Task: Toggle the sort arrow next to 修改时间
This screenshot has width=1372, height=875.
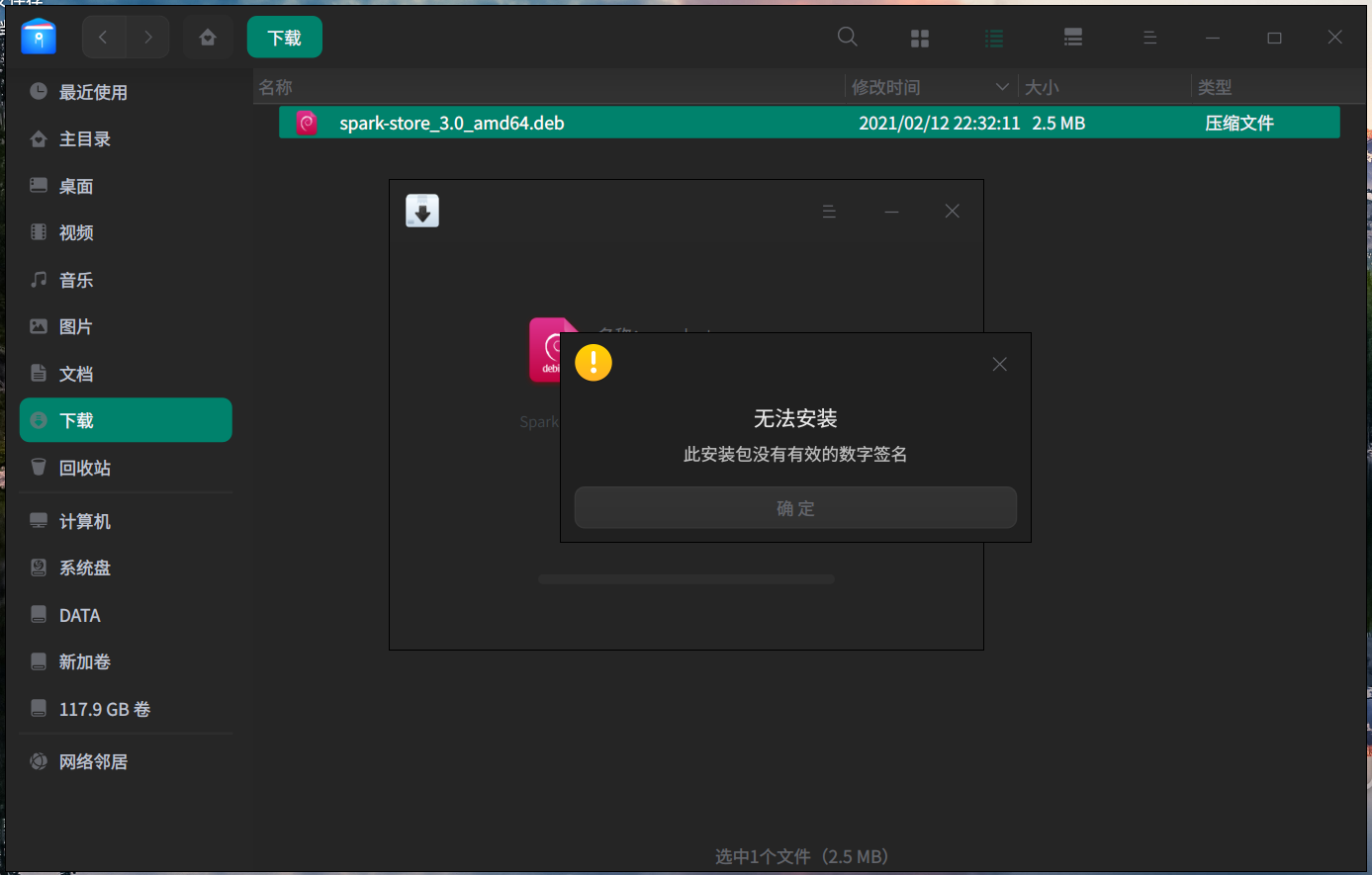Action: 1002,87
